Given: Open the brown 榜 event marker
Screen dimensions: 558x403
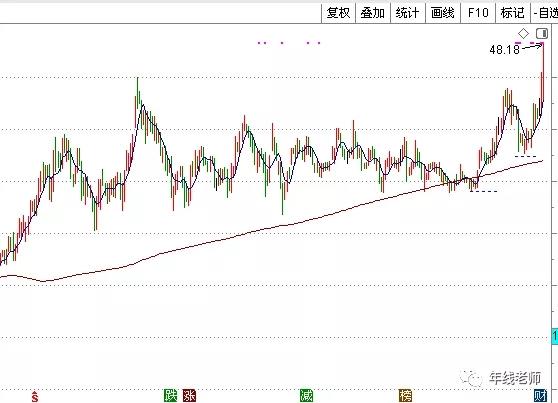Looking at the screenshot, I should coord(405,396).
